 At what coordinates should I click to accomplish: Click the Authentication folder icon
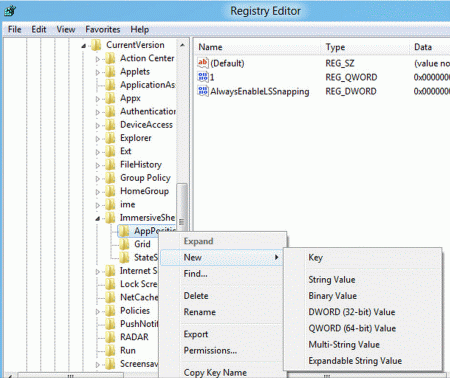pyautogui.click(x=110, y=111)
